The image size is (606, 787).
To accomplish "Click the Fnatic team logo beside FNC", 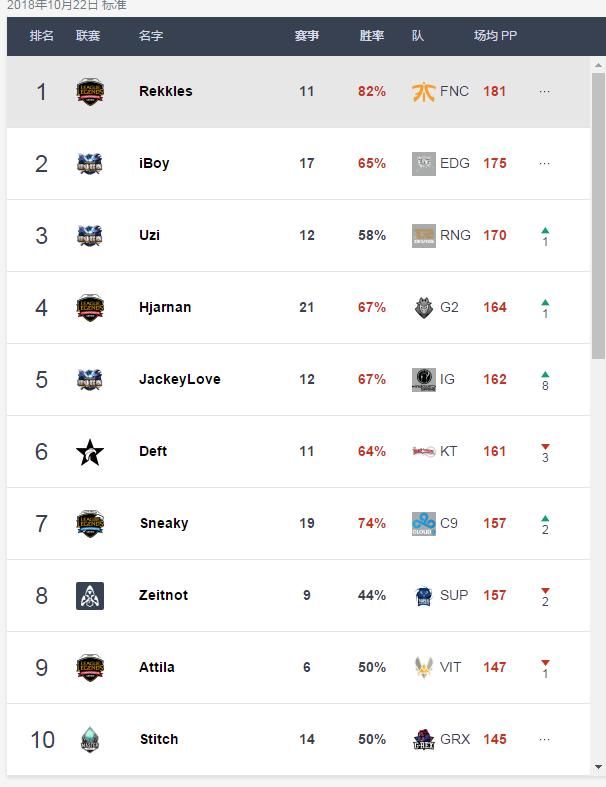I will pos(423,92).
